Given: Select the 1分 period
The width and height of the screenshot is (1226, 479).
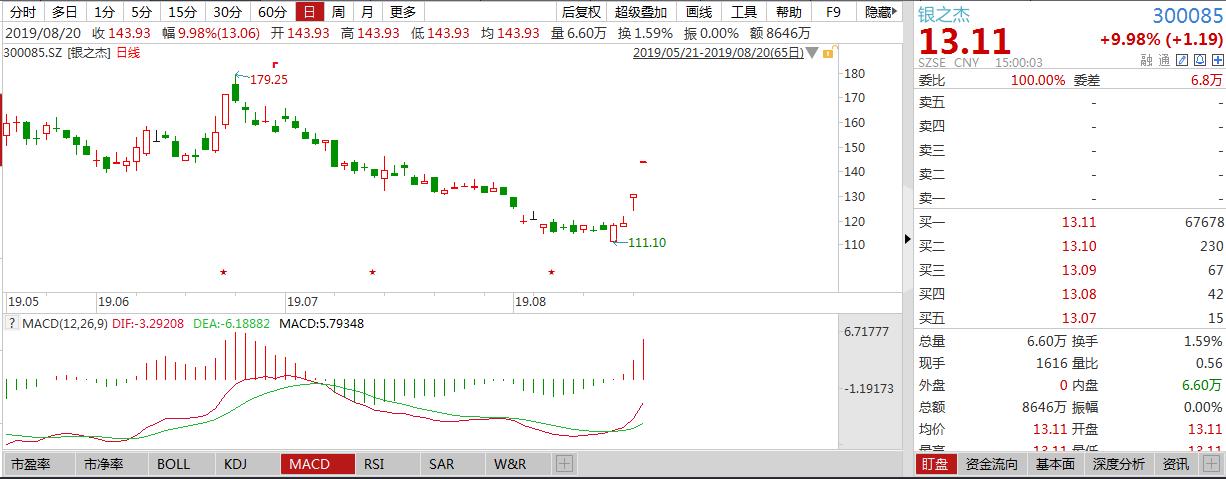Looking at the screenshot, I should pyautogui.click(x=104, y=12).
